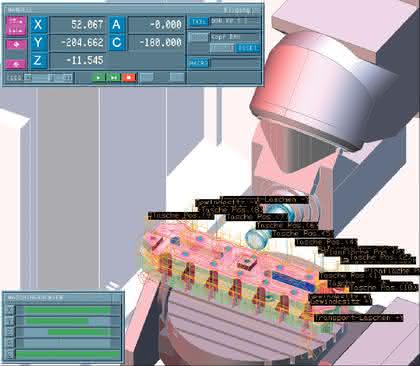Click the Z axis travel bar
Screen dimensions: 420x366
(68, 332)
